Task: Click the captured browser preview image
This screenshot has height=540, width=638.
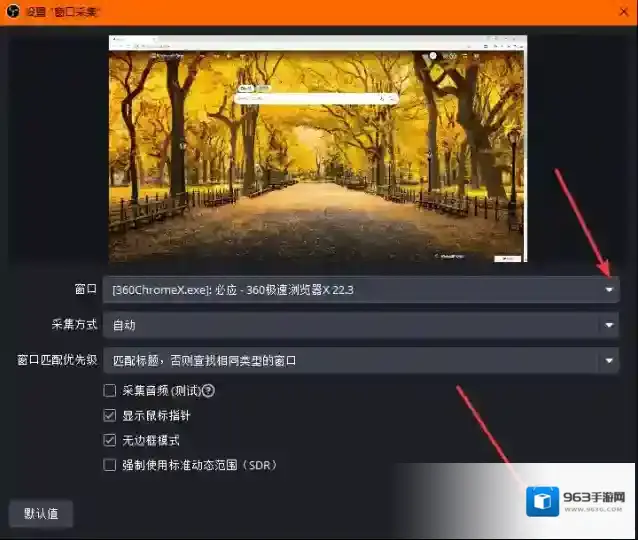Action: 318,149
